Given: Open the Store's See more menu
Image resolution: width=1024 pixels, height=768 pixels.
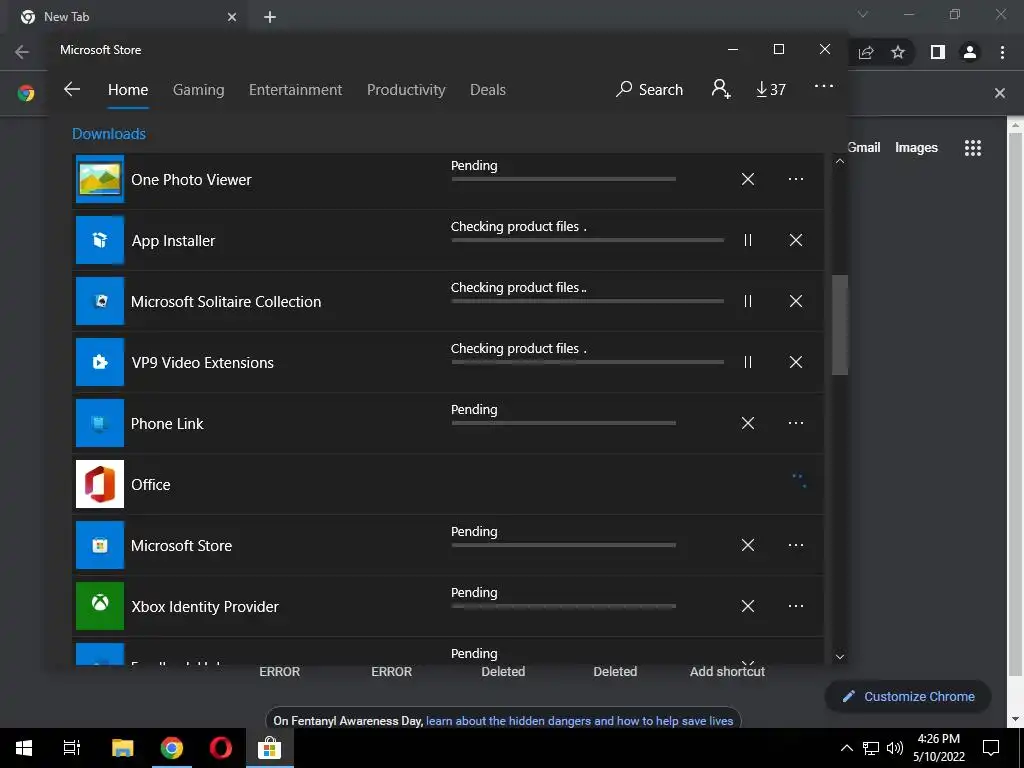Looking at the screenshot, I should [824, 86].
